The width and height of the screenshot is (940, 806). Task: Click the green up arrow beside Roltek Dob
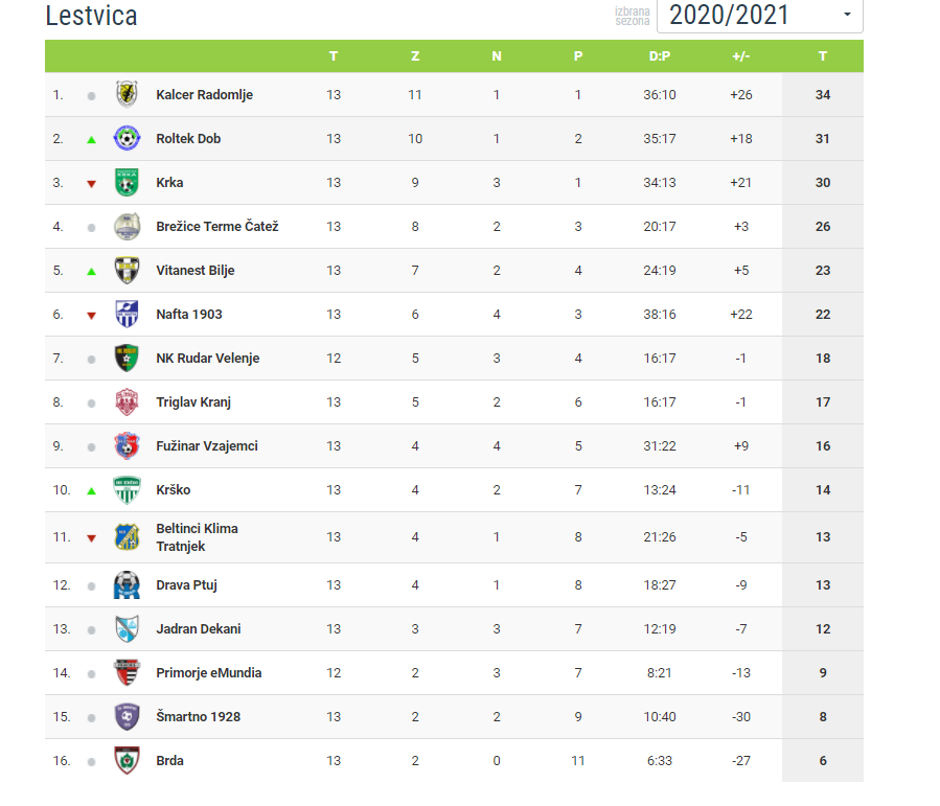[91, 140]
